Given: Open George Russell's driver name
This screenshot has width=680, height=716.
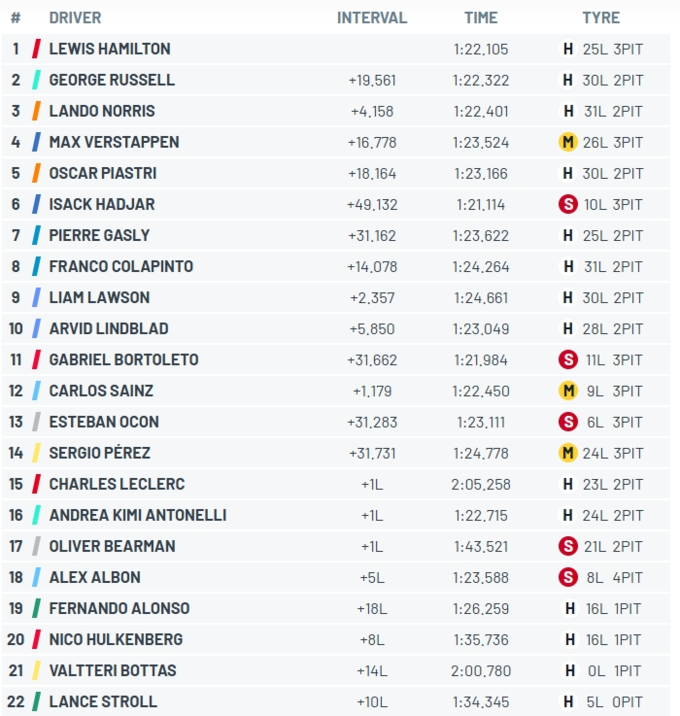Looking at the screenshot, I should click(x=112, y=80).
